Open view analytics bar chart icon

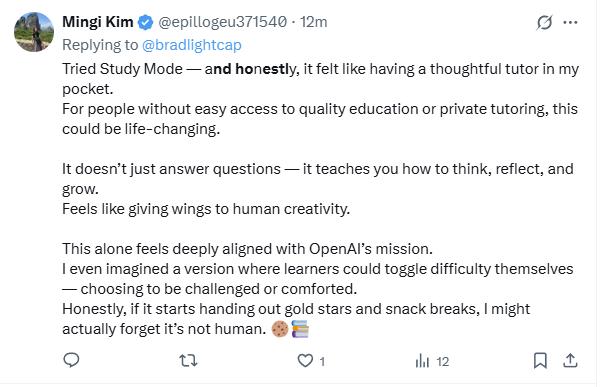click(422, 361)
